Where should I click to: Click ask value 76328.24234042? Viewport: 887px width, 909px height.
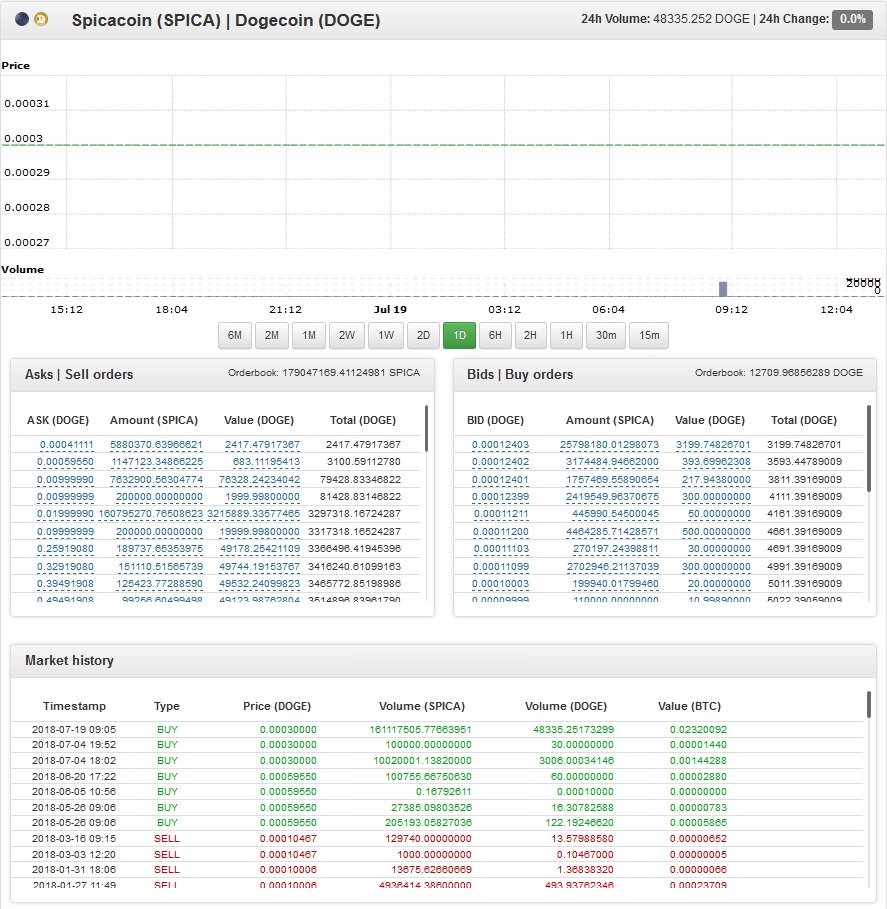point(260,479)
